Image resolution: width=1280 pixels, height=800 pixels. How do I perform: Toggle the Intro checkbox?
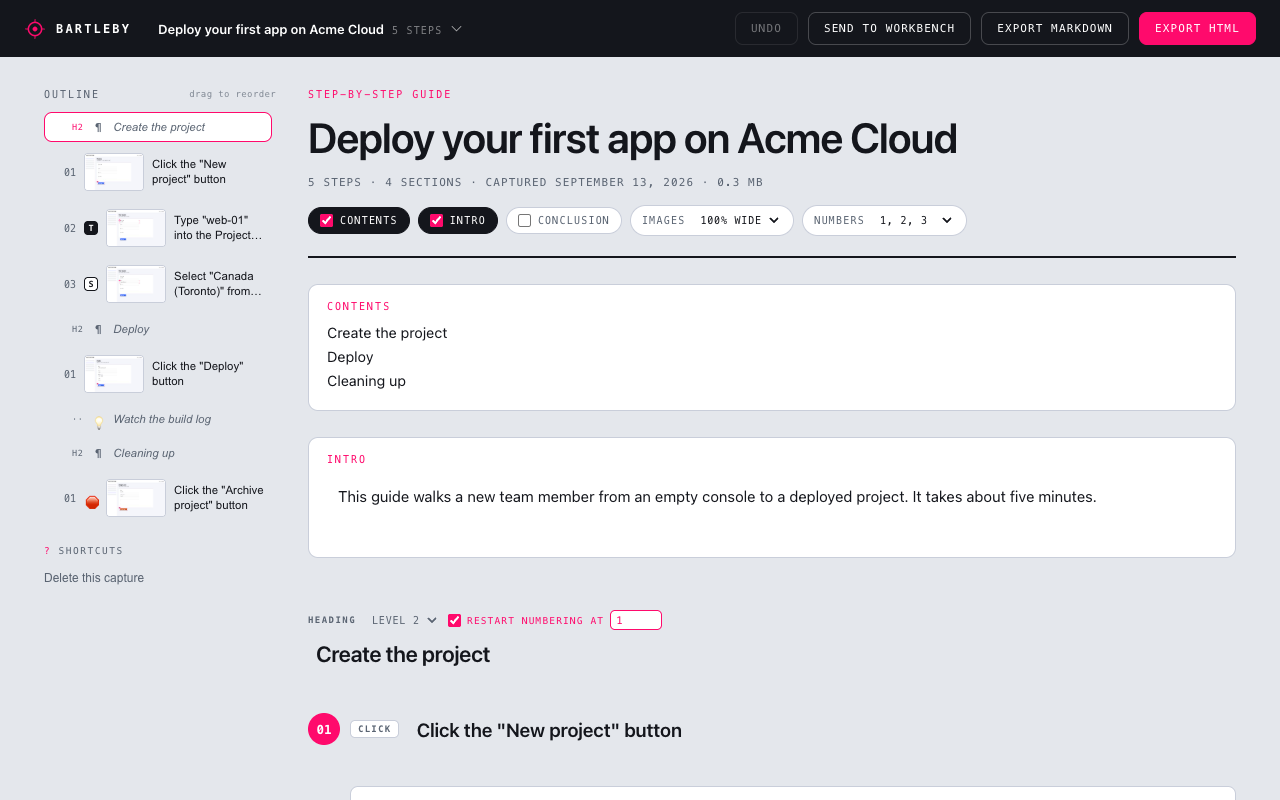(x=437, y=220)
